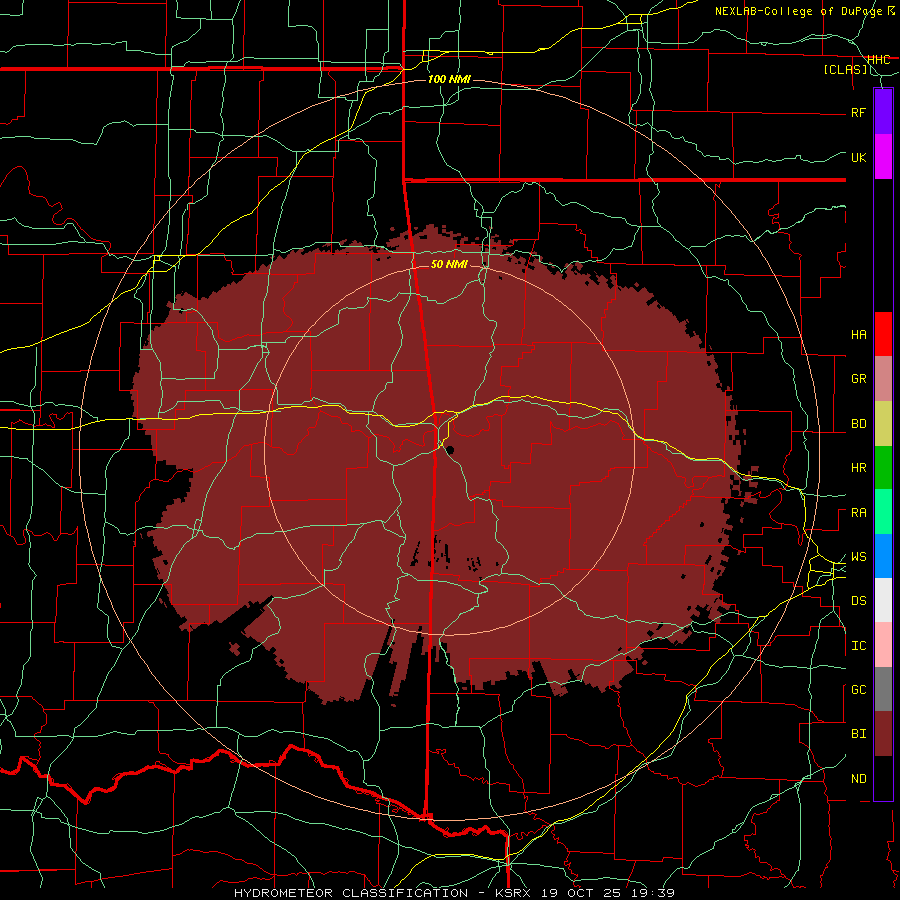Click the [CLAS] units label
900x900 pixels.
coord(845,70)
